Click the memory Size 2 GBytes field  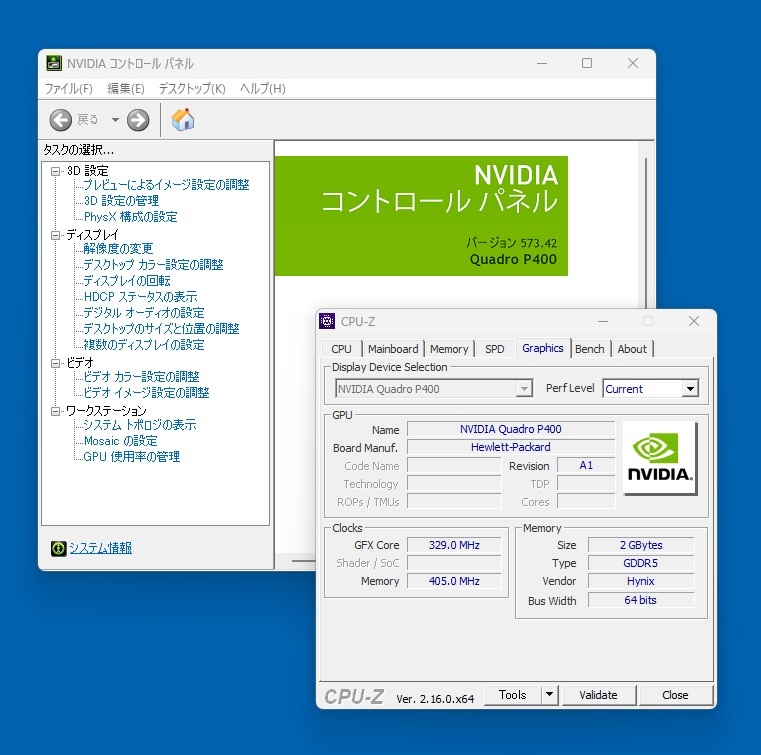pyautogui.click(x=641, y=545)
